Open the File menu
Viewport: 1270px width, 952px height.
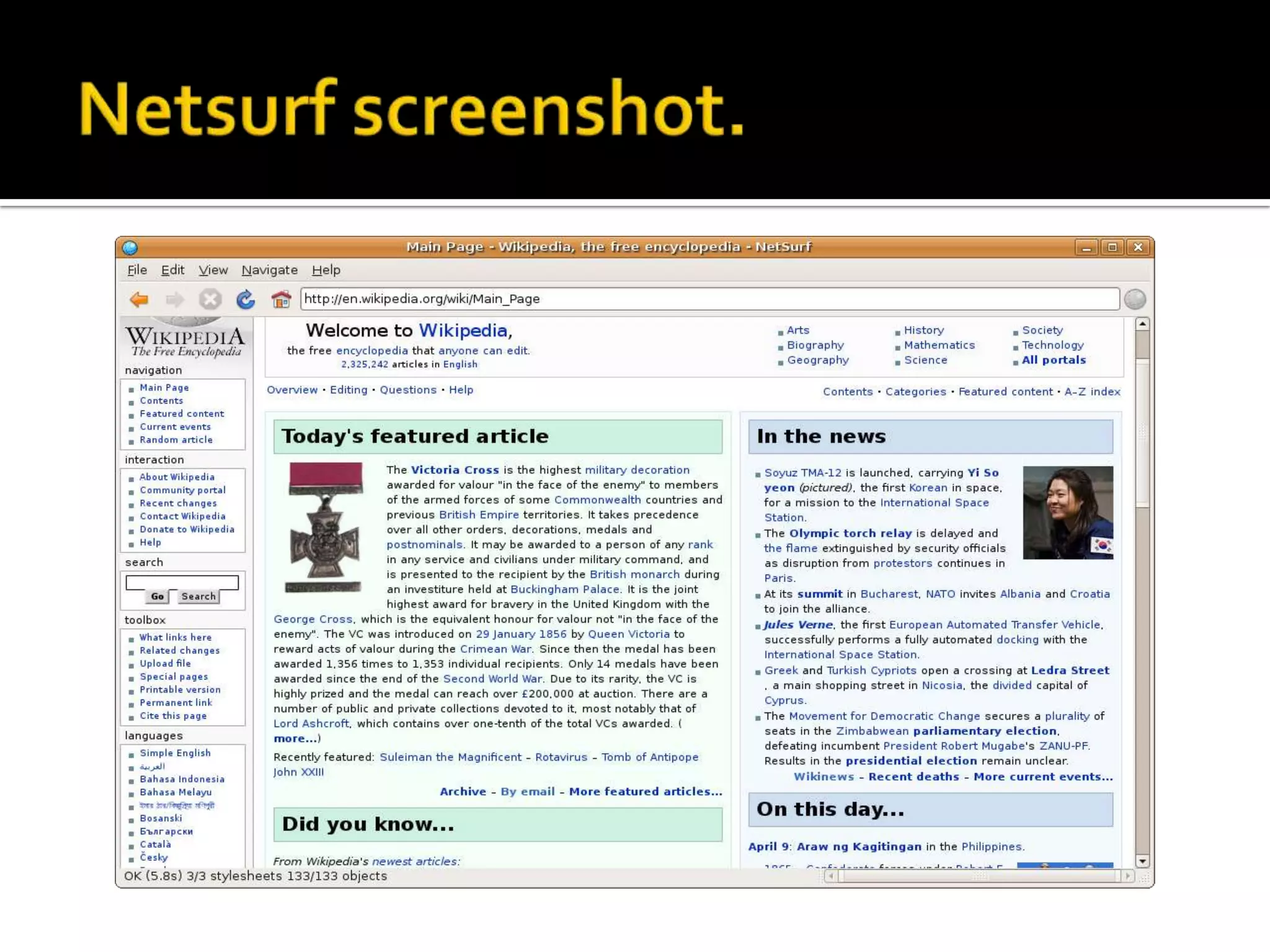coord(137,270)
